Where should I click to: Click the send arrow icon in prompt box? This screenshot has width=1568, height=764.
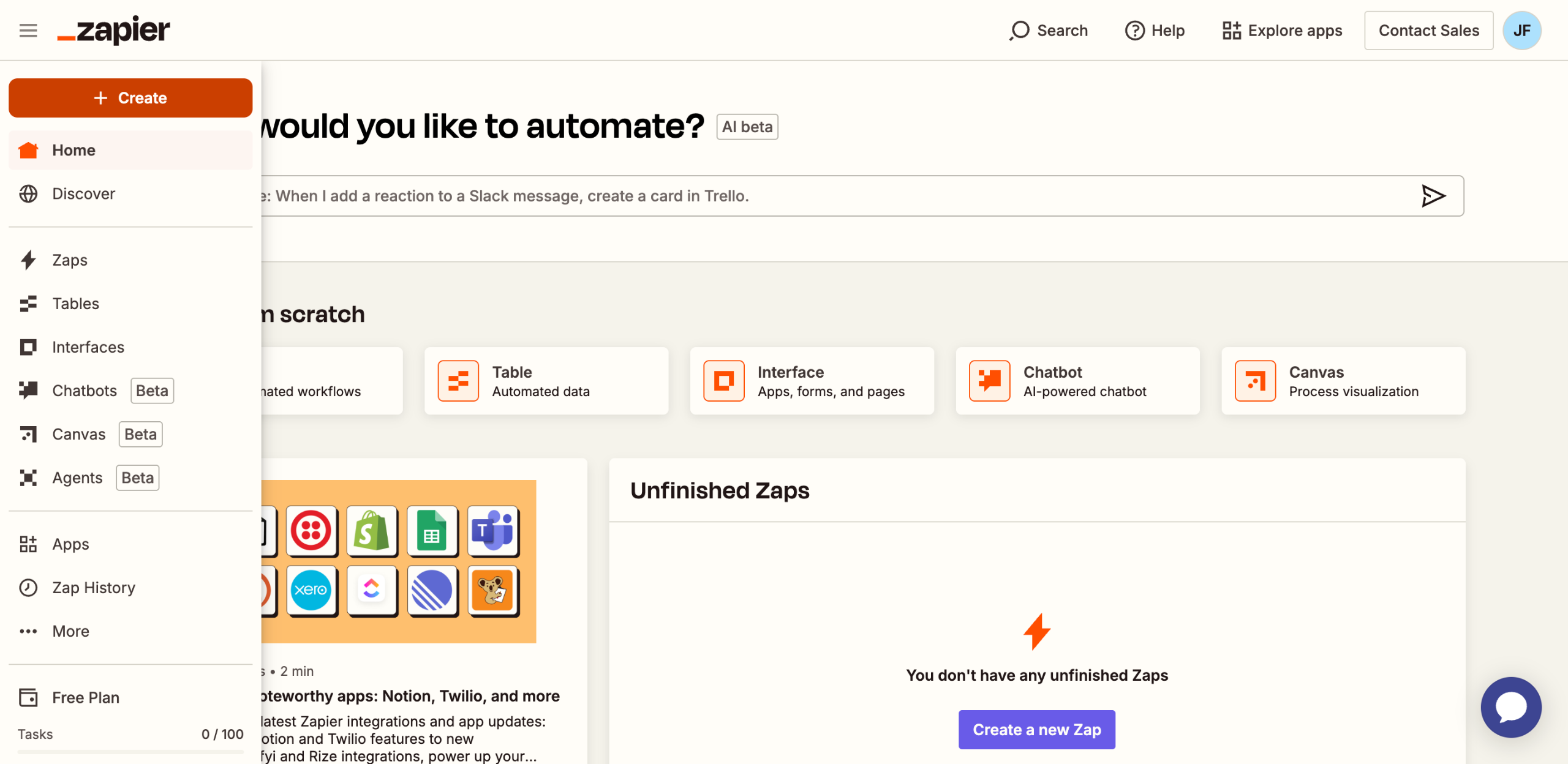tap(1432, 196)
